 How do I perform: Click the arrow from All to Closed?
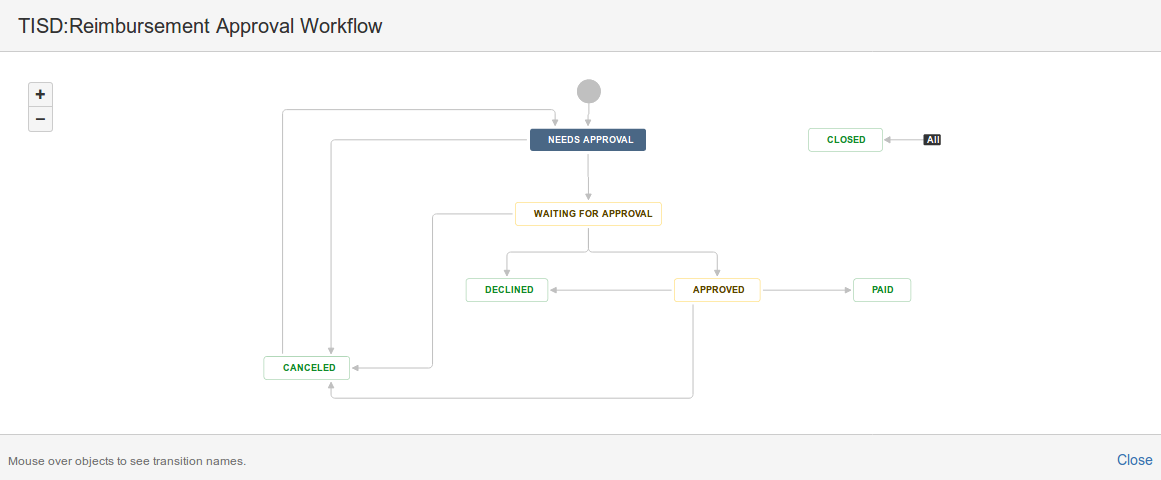(x=903, y=140)
